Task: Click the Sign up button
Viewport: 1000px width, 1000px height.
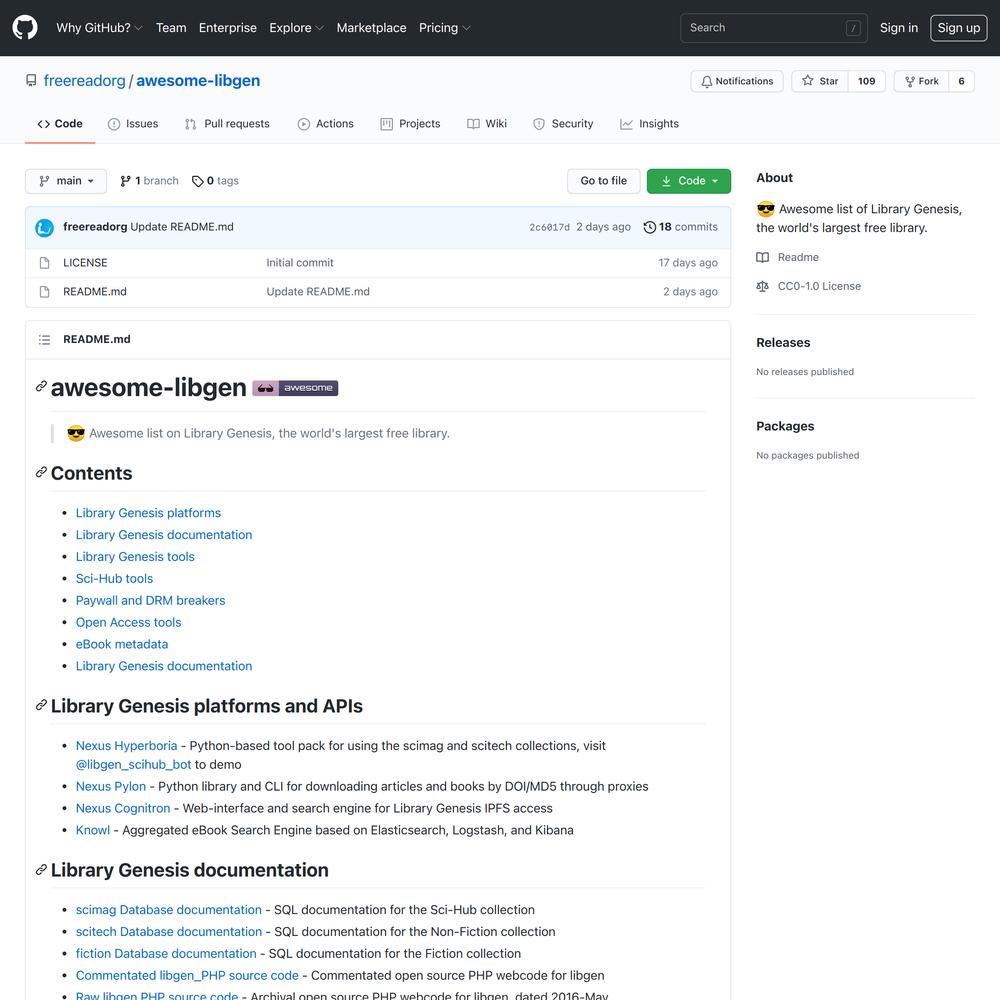Action: [x=959, y=28]
